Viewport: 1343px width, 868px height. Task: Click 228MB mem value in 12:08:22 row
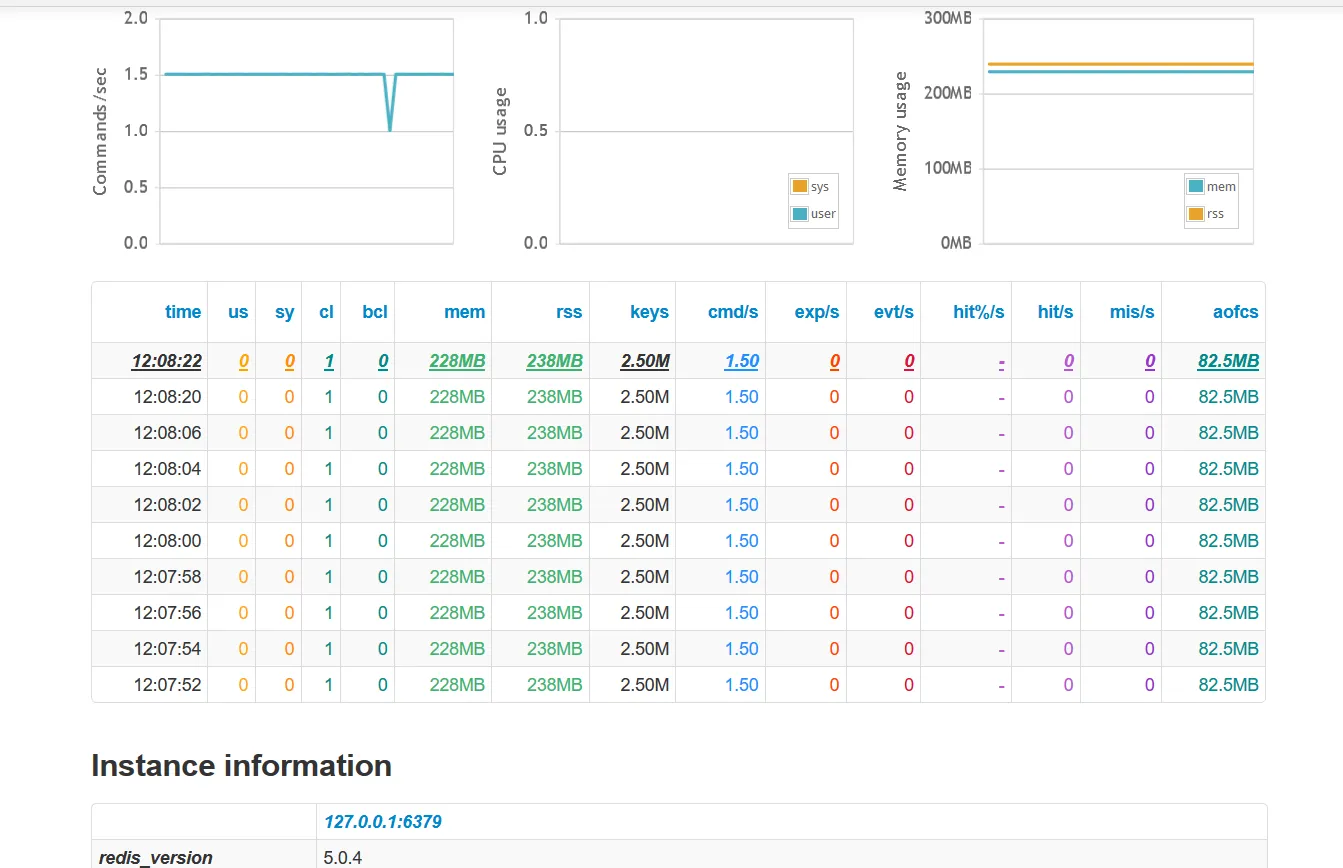point(457,361)
